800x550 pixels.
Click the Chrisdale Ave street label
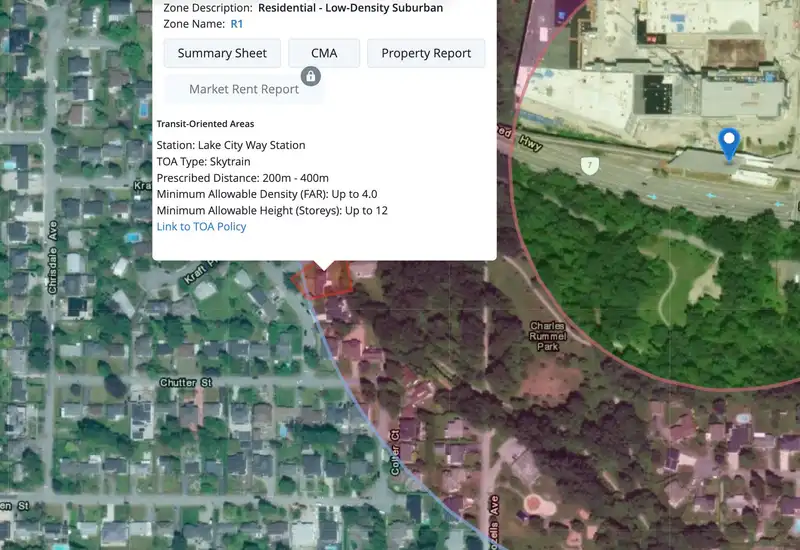(52, 257)
